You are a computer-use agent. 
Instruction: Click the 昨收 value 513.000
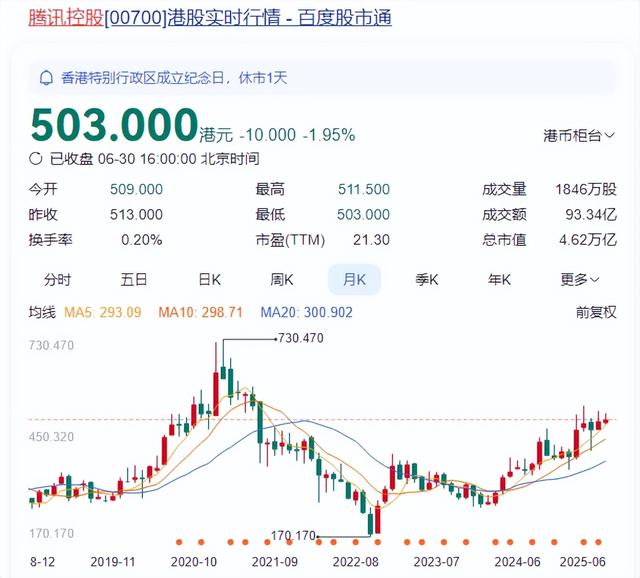click(136, 215)
